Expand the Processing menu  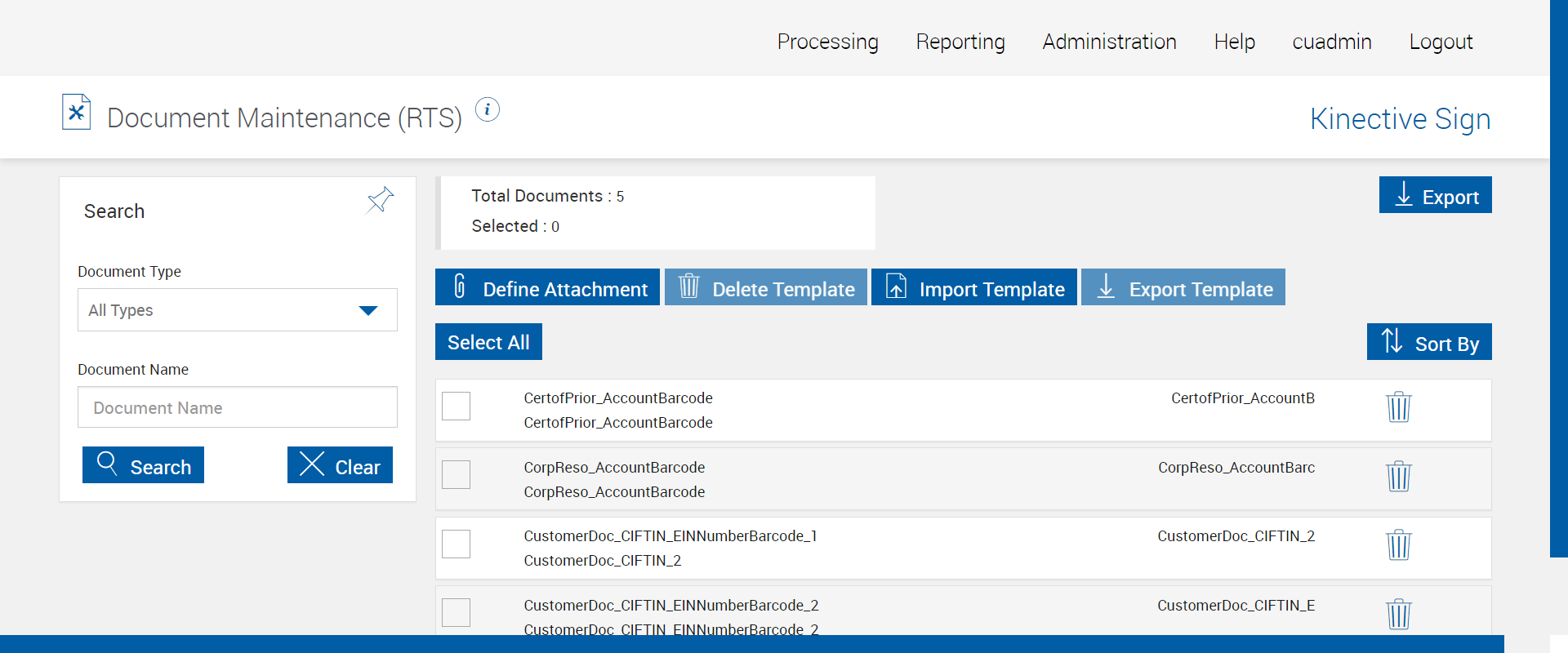click(x=827, y=42)
